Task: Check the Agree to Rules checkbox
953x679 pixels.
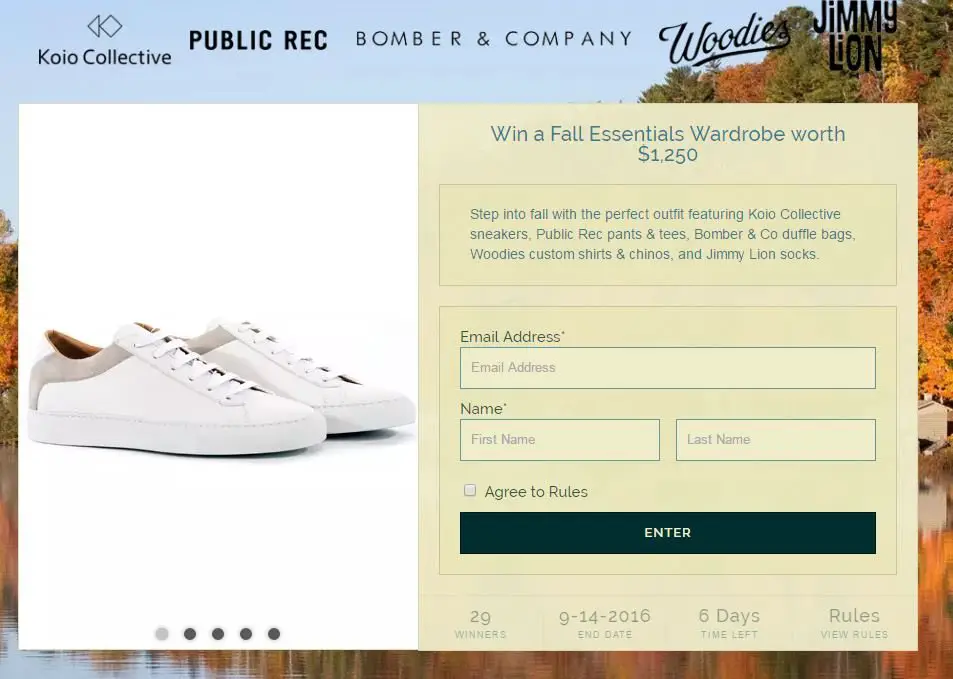Action: (x=470, y=490)
